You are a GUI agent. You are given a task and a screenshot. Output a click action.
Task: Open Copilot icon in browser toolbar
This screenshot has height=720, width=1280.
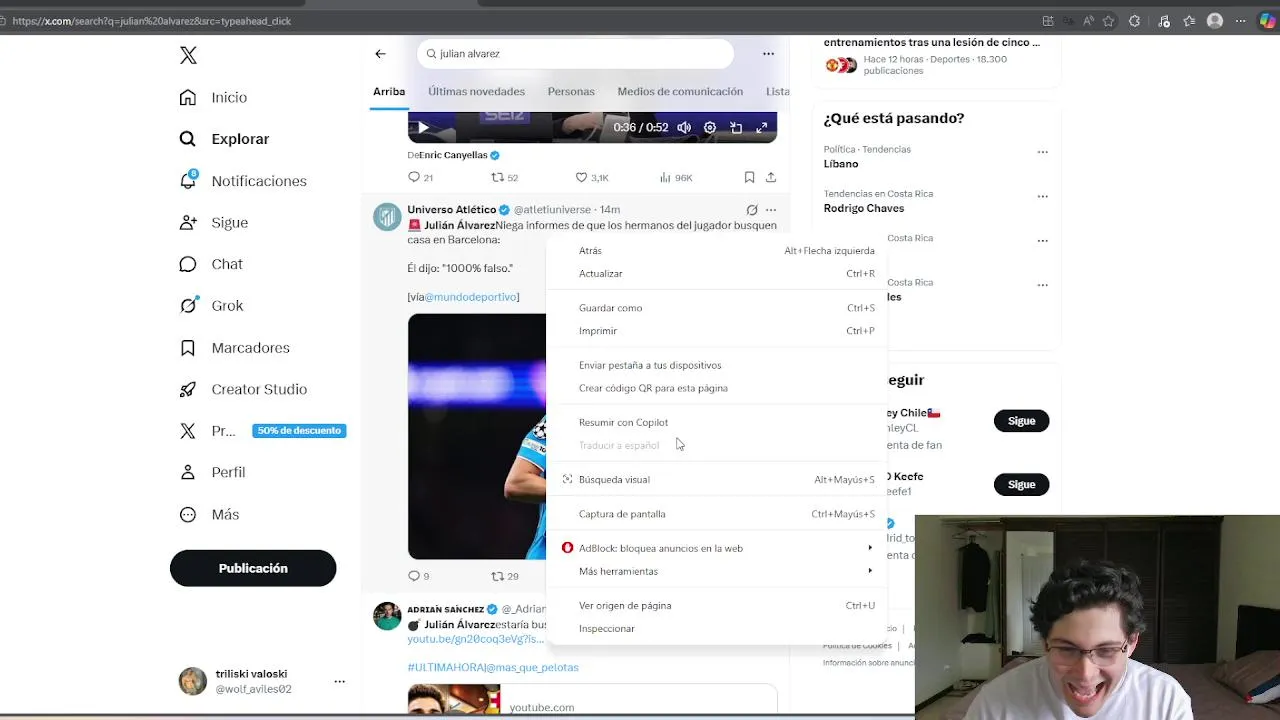[x=1267, y=21]
